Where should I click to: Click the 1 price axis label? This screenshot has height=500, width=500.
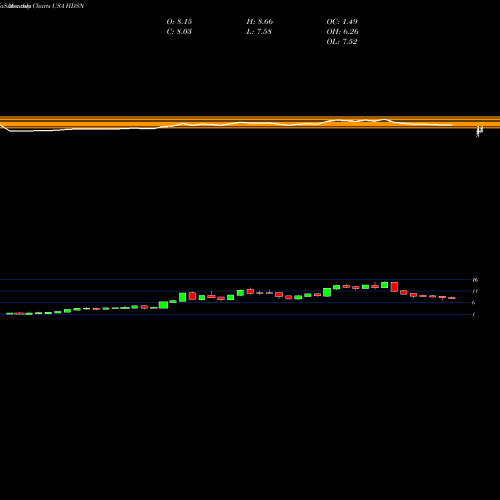[474, 314]
